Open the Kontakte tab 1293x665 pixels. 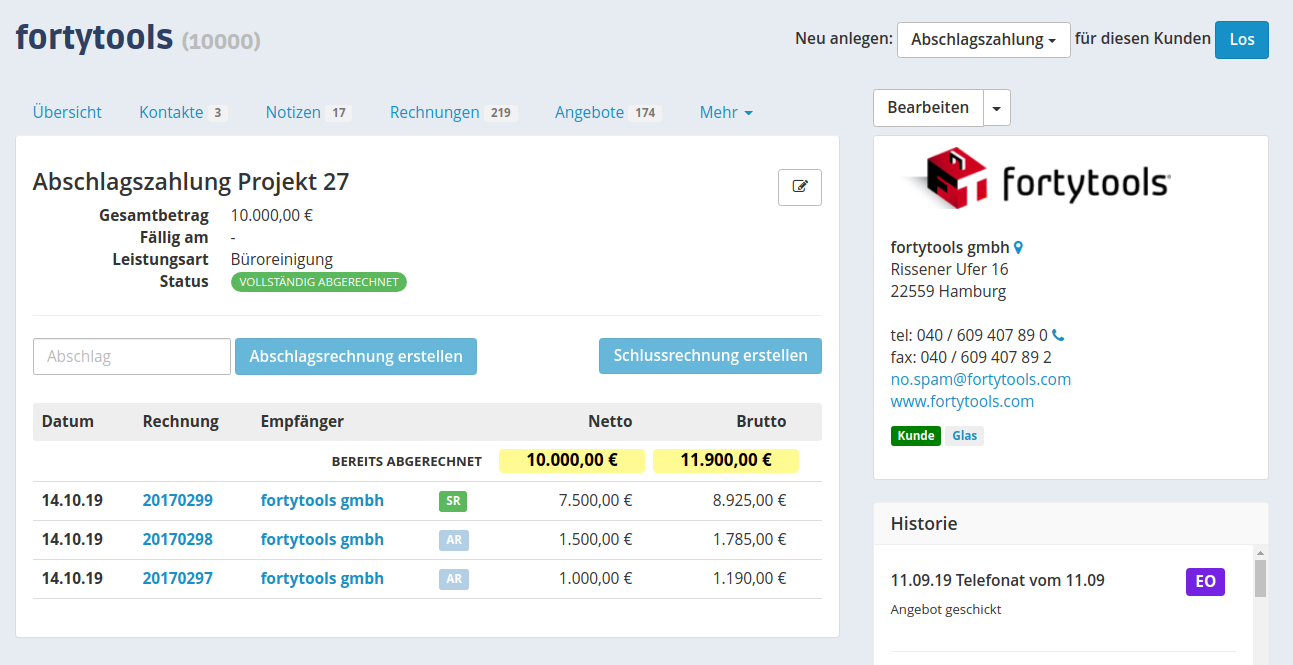[183, 113]
